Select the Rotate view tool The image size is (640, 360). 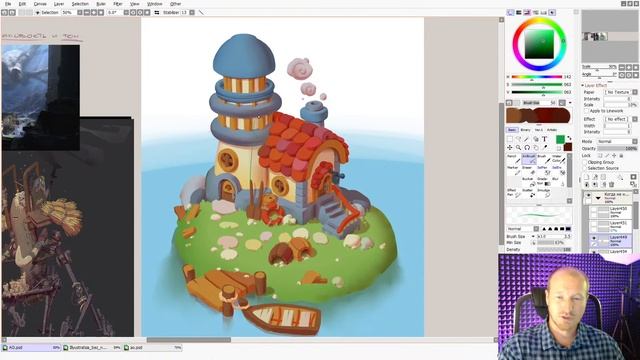pyautogui.click(x=527, y=147)
